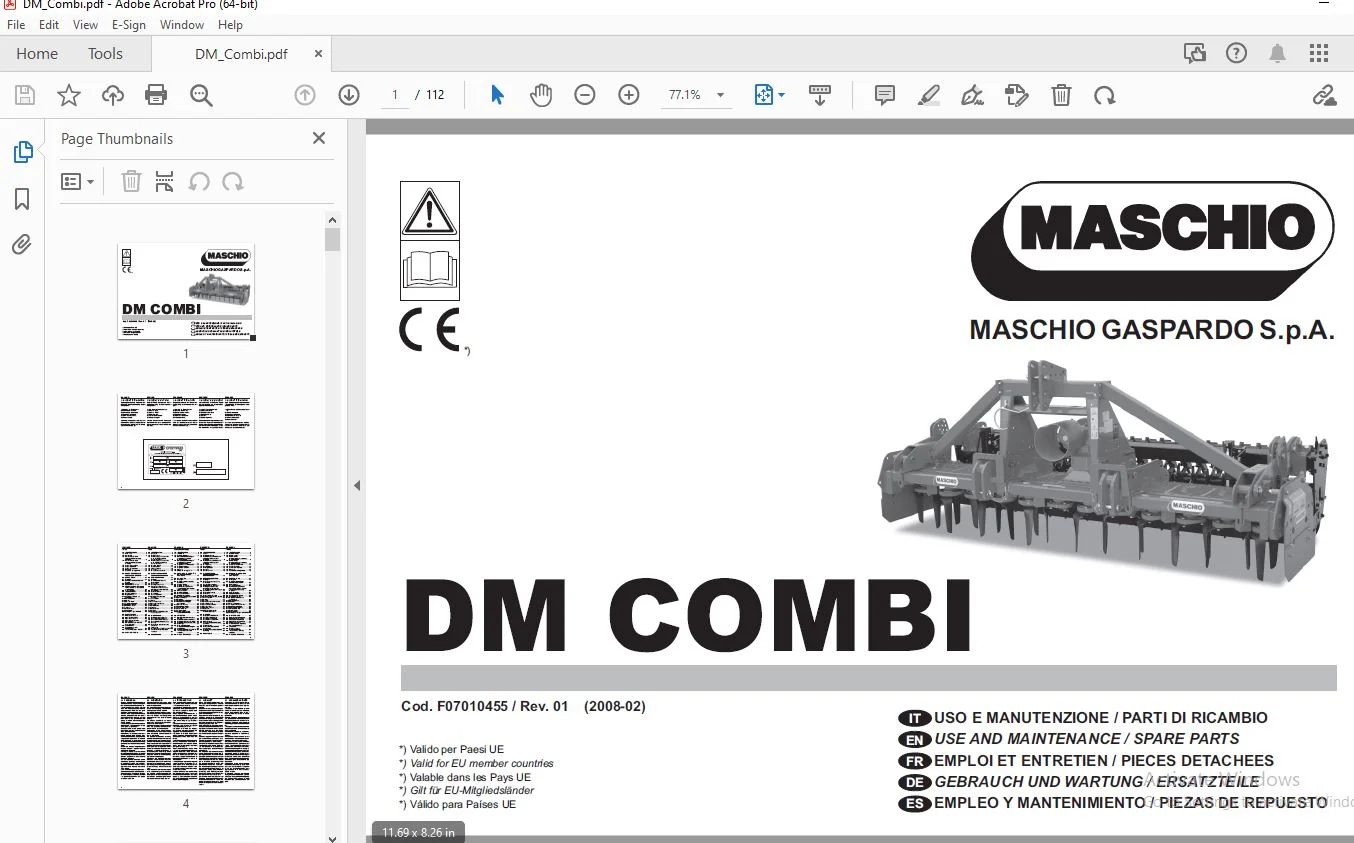Click the upload to cloud icon
This screenshot has height=843, width=1354.
[113, 95]
